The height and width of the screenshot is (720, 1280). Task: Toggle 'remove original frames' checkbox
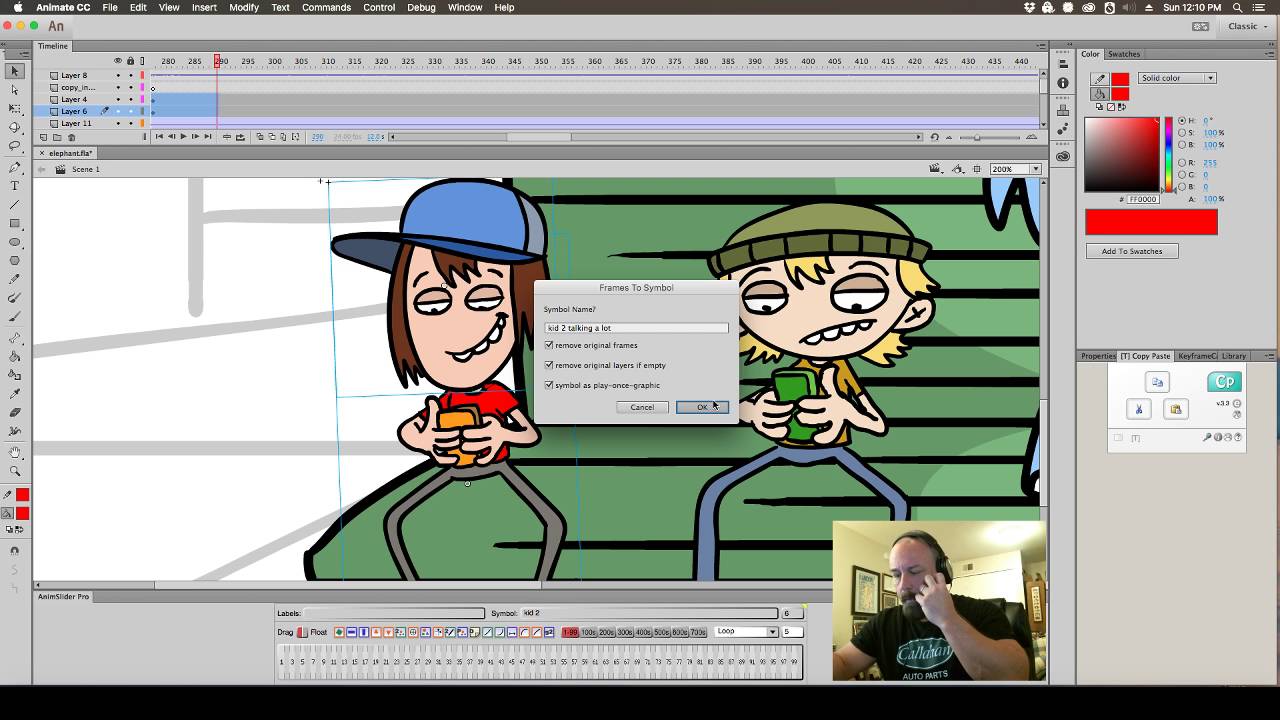pos(549,345)
